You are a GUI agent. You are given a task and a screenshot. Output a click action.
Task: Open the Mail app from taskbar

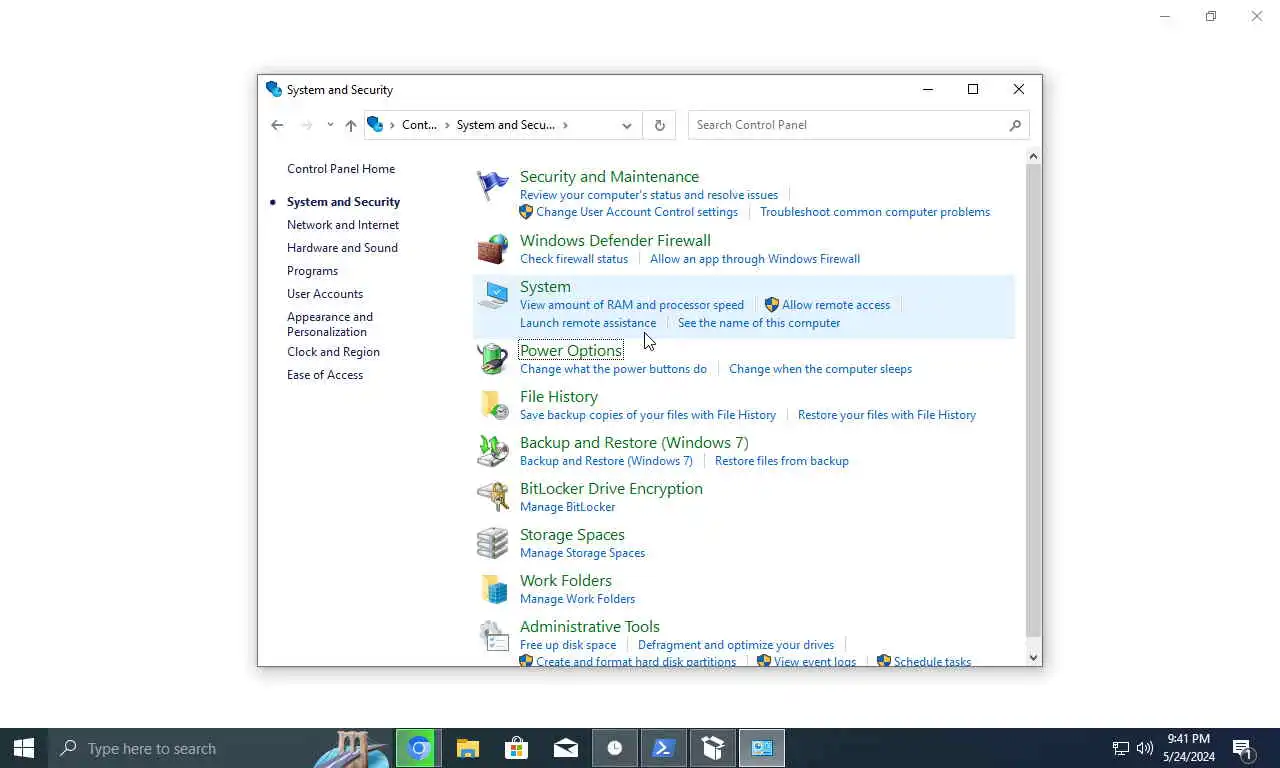[565, 748]
